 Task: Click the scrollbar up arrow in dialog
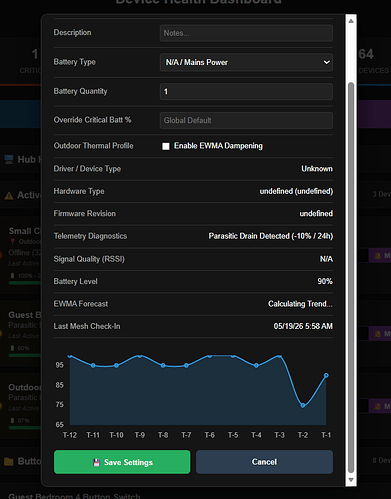pyautogui.click(x=351, y=21)
